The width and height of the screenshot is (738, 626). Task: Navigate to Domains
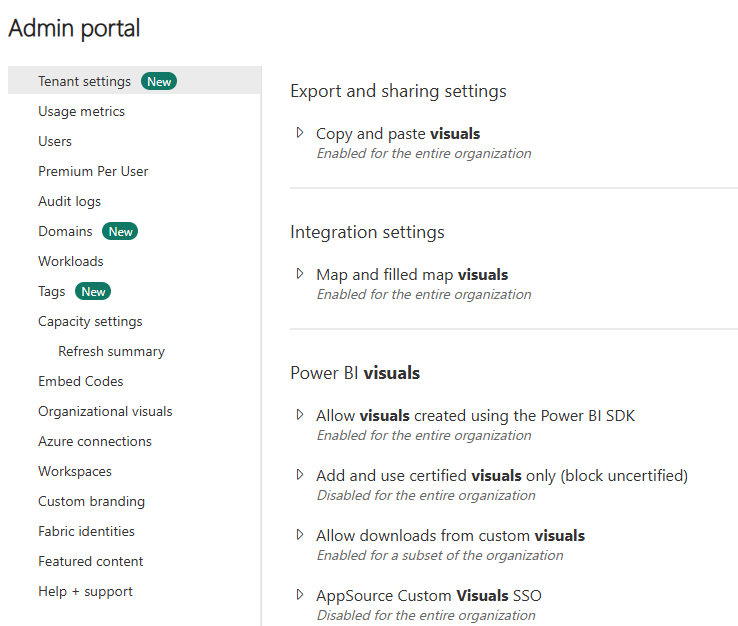65,232
